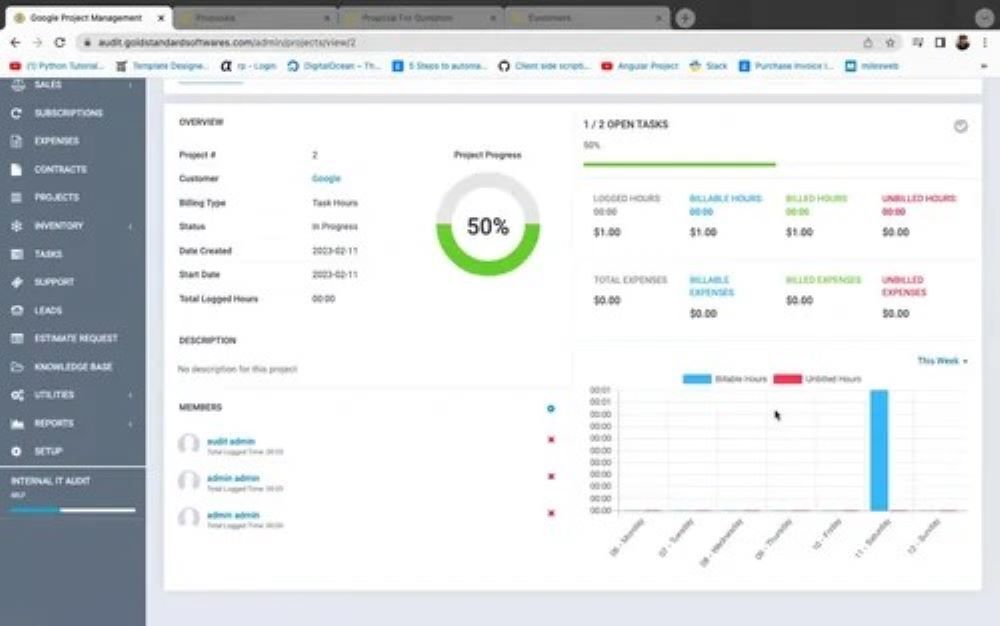Image resolution: width=1000 pixels, height=626 pixels.
Task: Select the Expenses icon in the sidebar
Action: point(17,141)
